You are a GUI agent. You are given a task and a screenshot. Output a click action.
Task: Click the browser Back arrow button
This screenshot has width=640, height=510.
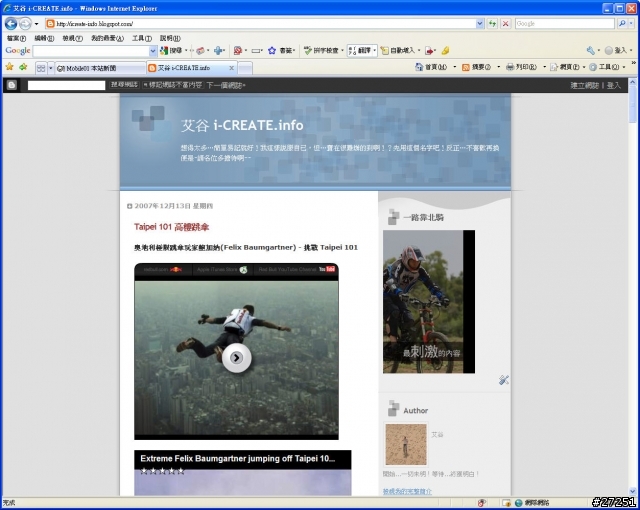point(11,24)
